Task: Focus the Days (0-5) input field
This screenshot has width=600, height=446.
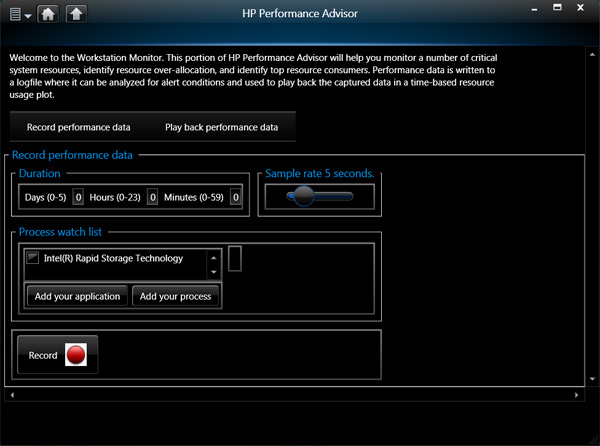Action: click(x=78, y=197)
